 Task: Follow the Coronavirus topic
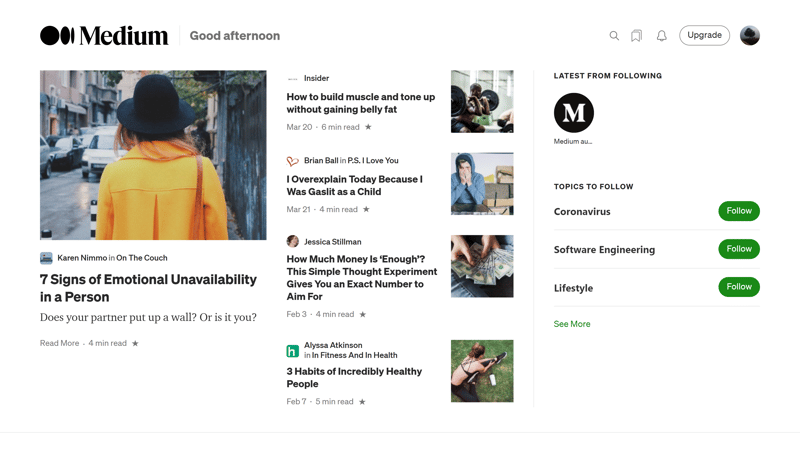pos(739,211)
